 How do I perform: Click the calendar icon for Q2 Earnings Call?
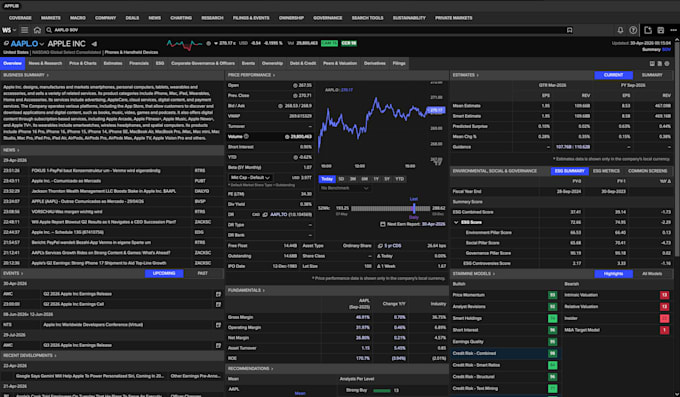pyautogui.click(x=218, y=304)
